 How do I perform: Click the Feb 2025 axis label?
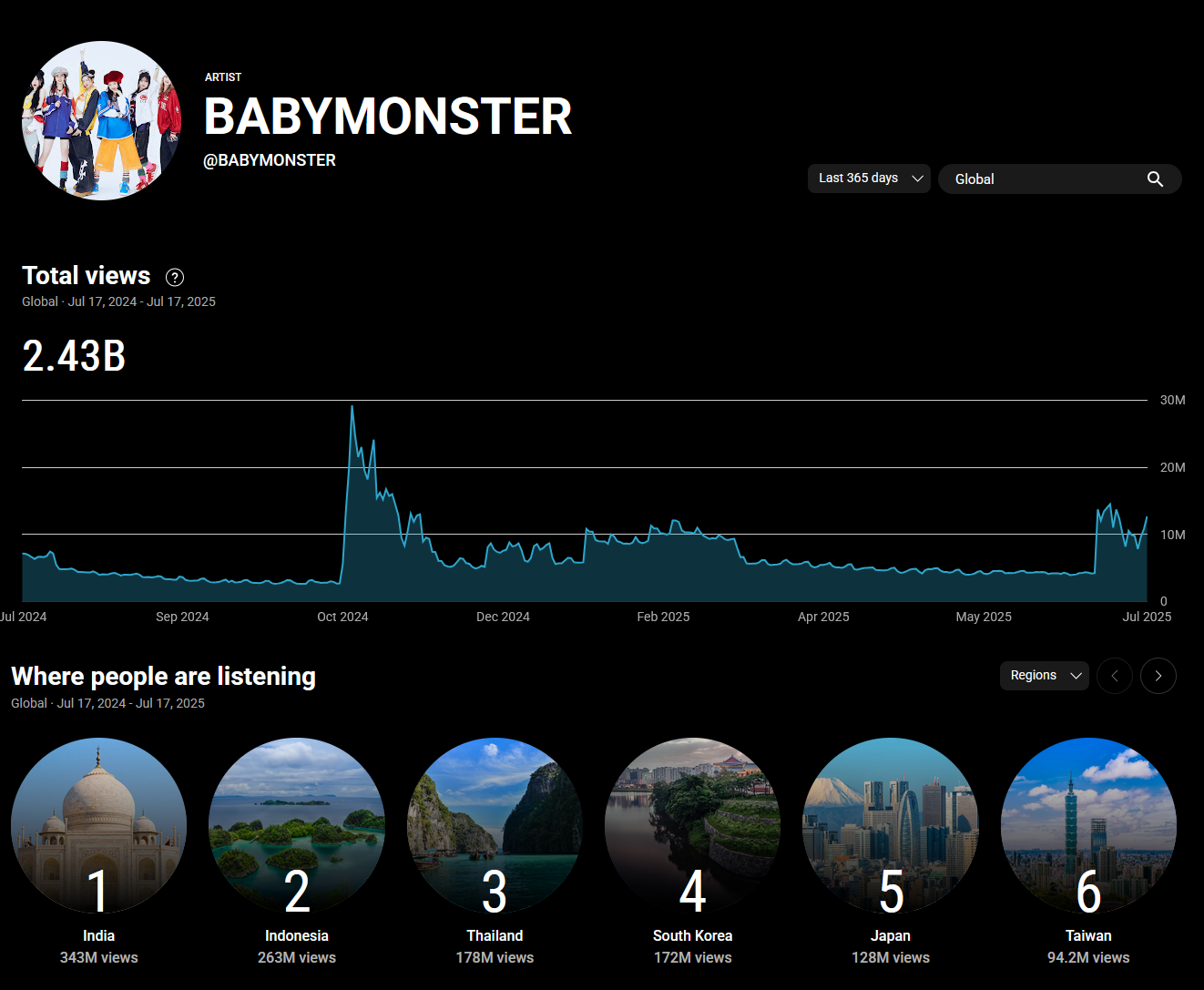[x=663, y=617]
